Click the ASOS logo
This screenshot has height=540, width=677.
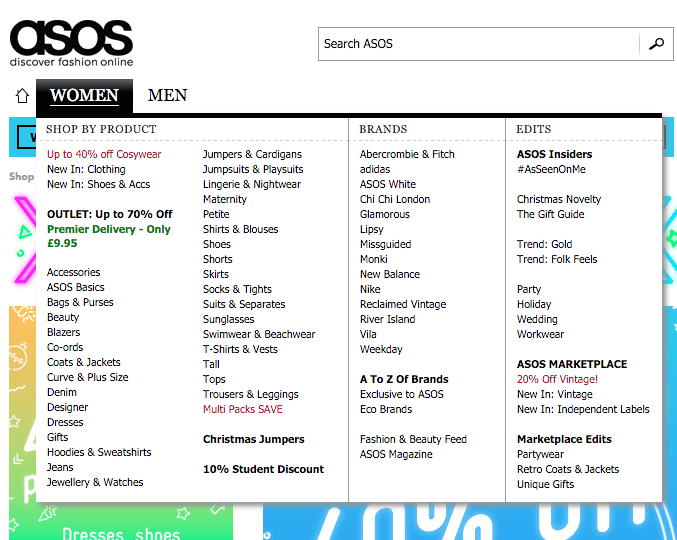click(x=71, y=42)
